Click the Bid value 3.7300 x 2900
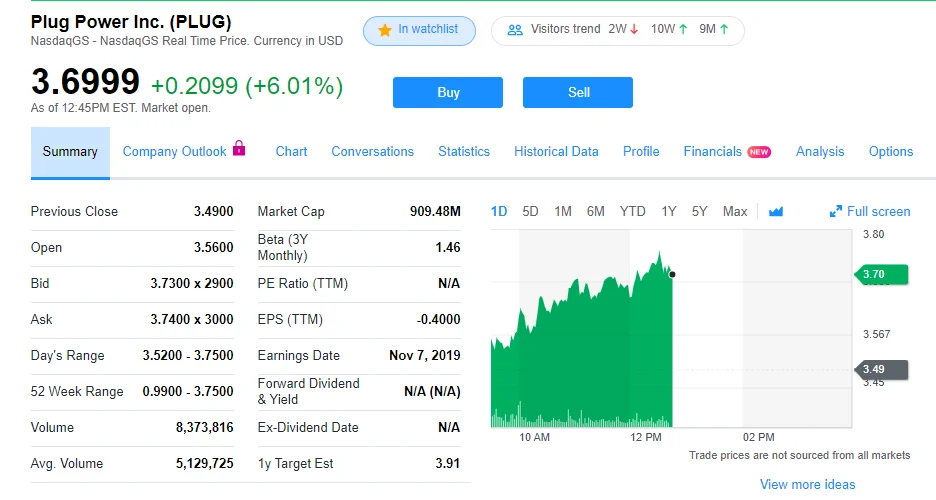This screenshot has height=500, width=936. point(192,283)
